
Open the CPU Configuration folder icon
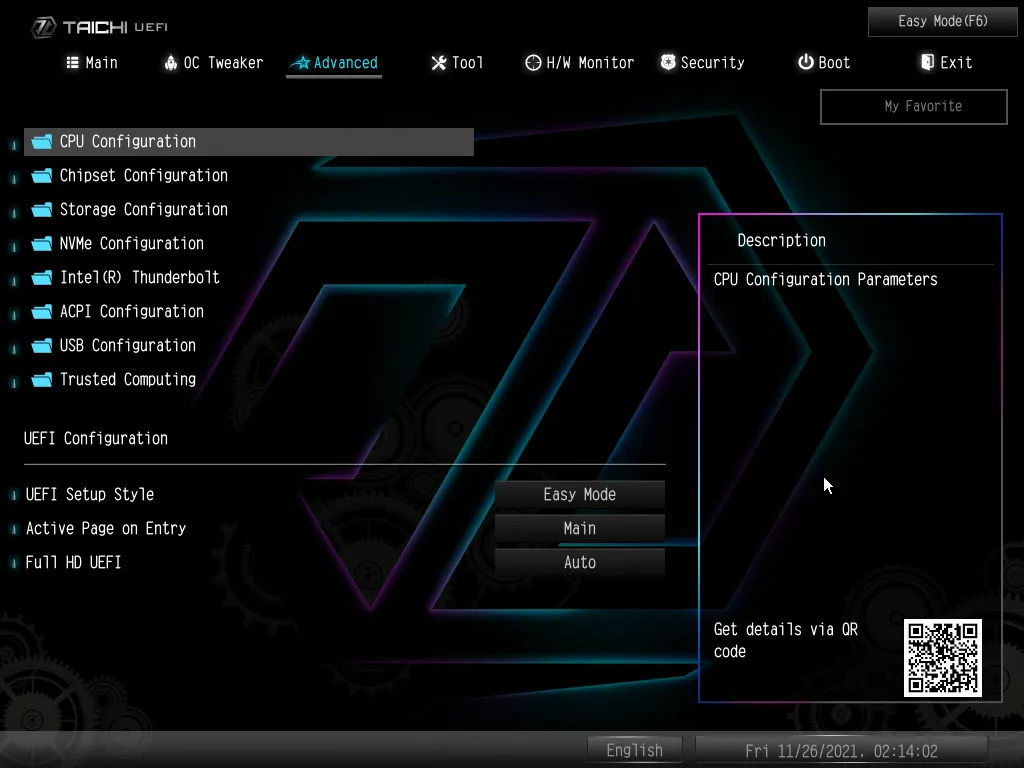point(42,142)
